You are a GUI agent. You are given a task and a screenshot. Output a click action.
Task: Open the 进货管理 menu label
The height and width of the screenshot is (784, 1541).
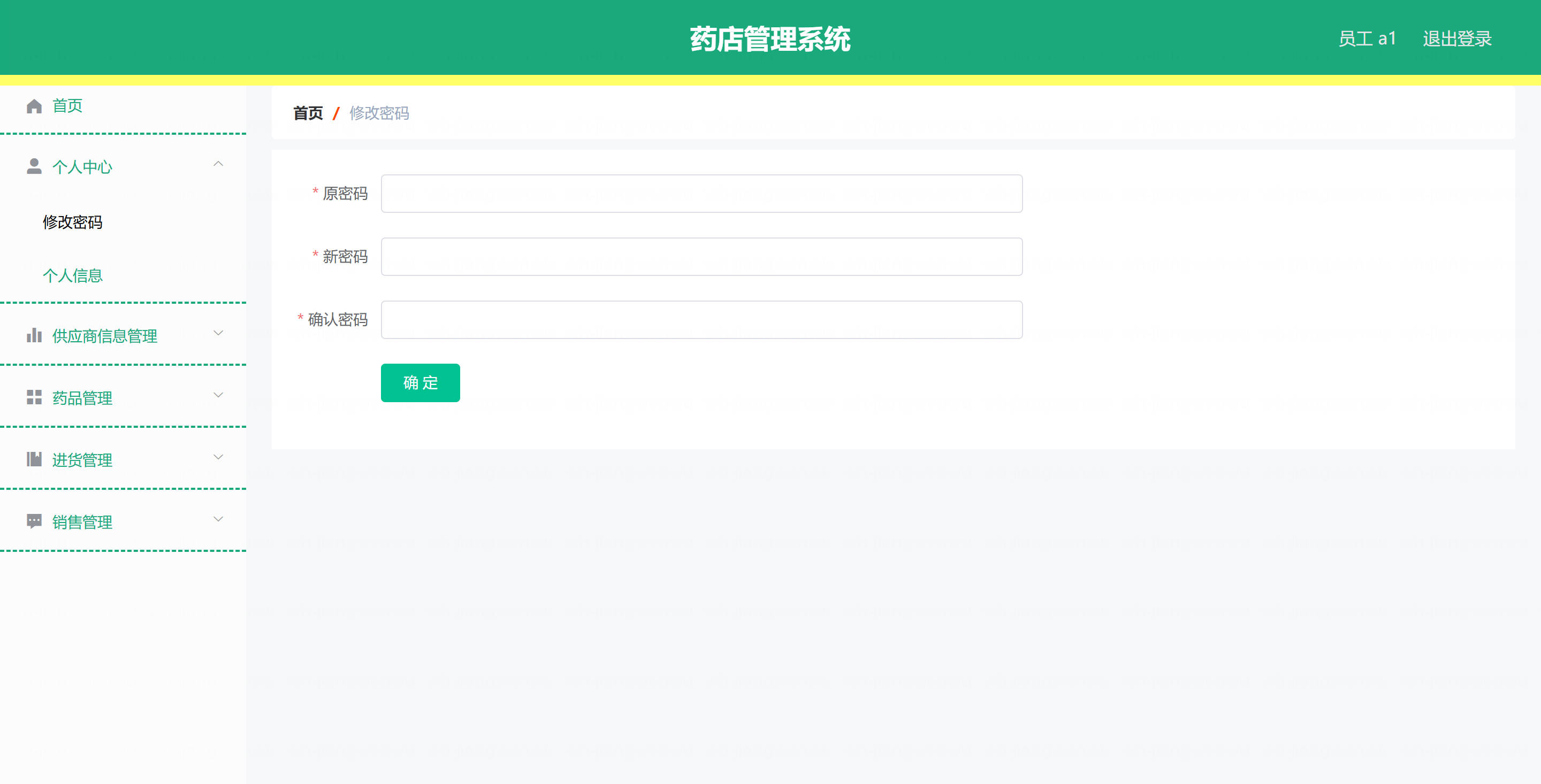coord(82,460)
